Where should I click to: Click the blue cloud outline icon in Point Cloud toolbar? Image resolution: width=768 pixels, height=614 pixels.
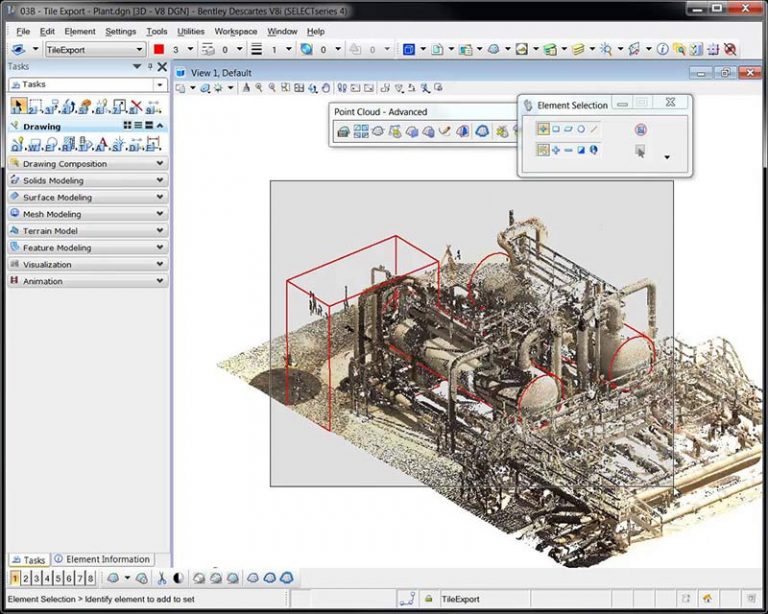482,131
